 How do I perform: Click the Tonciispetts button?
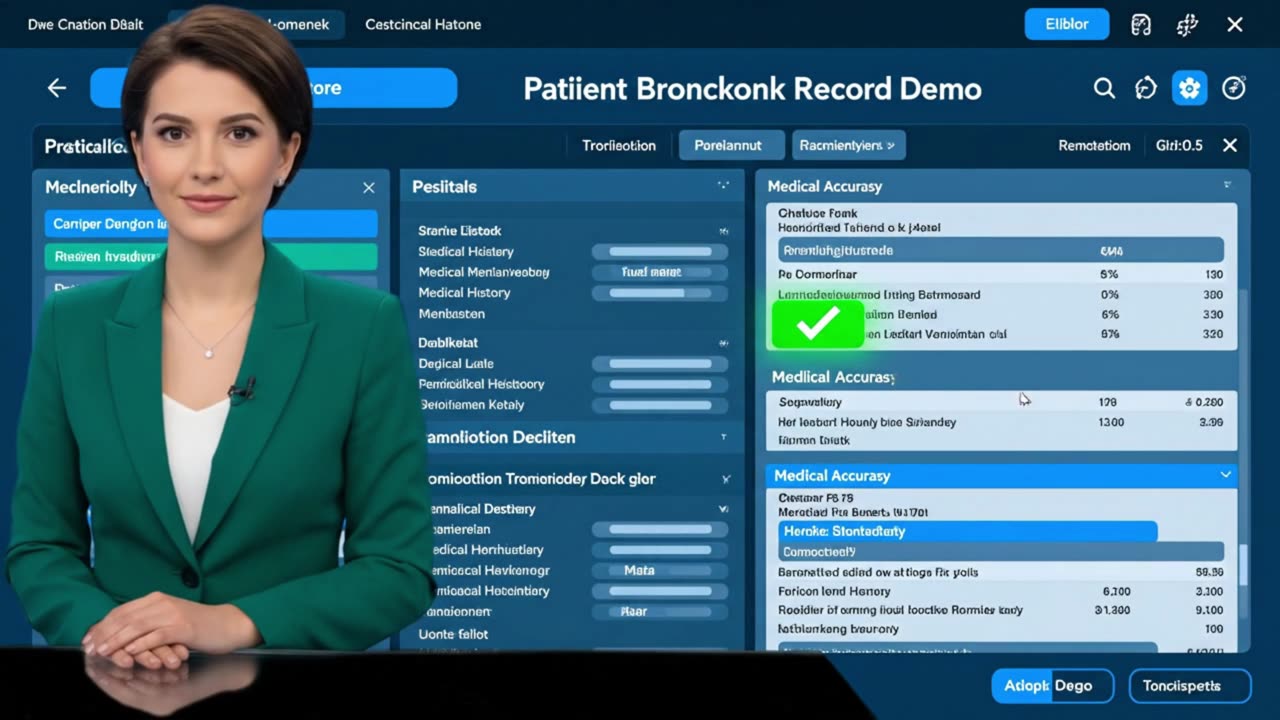point(1189,686)
